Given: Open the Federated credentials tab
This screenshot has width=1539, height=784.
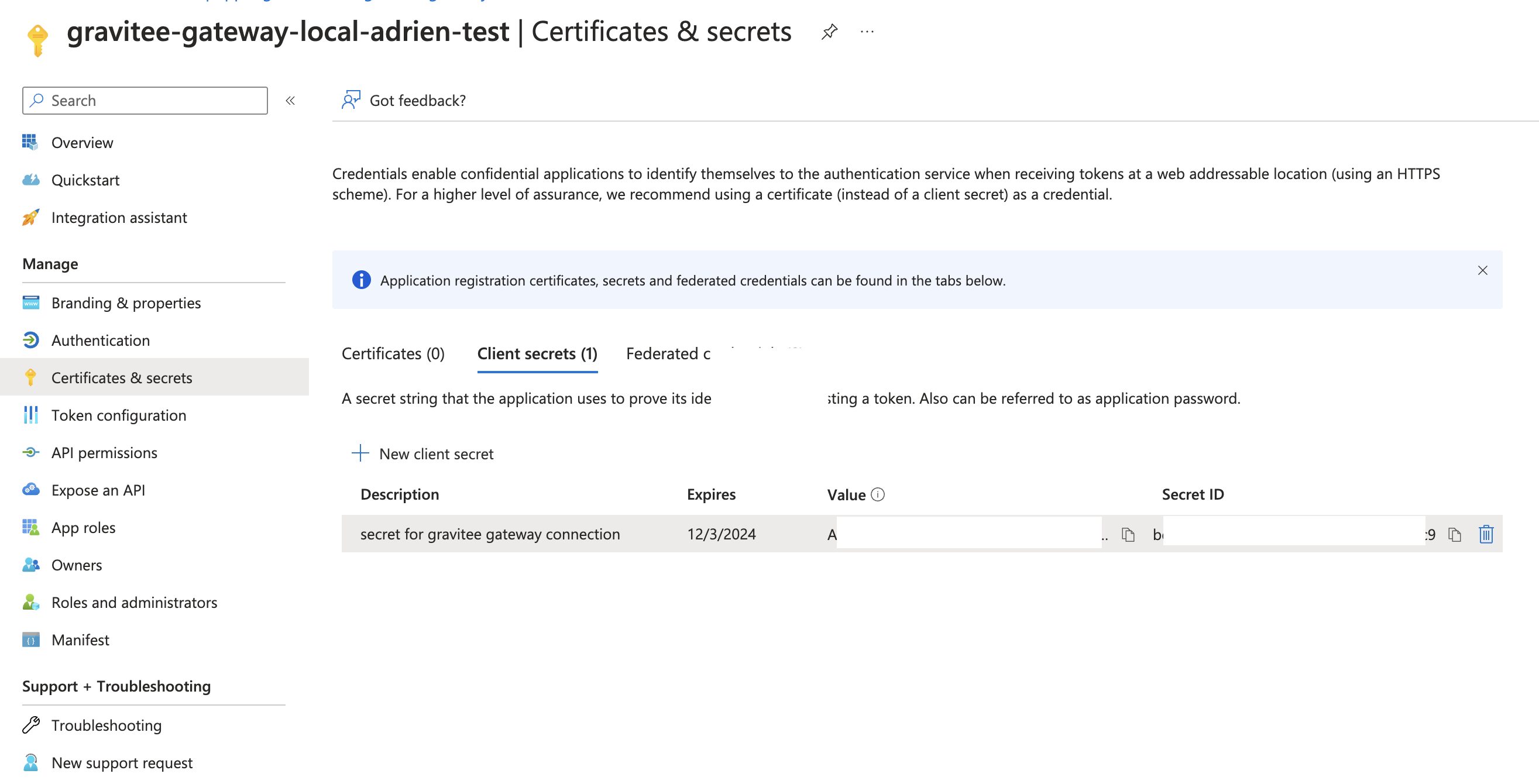Looking at the screenshot, I should [x=668, y=354].
